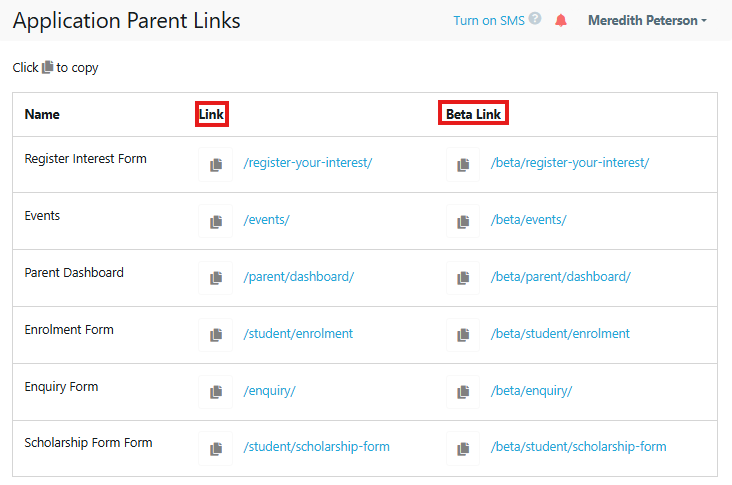Turn on SMS
Viewport: 732px width, 485px height.
pyautogui.click(x=488, y=20)
